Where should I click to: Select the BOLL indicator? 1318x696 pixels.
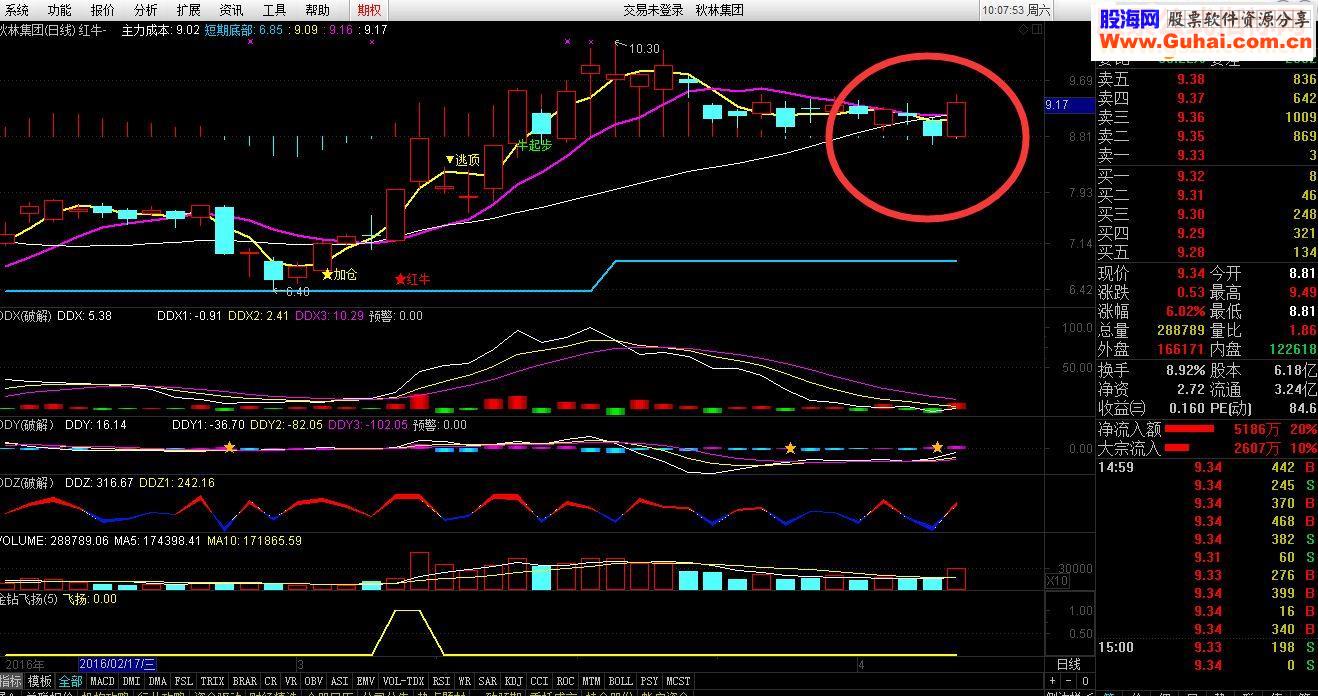620,682
